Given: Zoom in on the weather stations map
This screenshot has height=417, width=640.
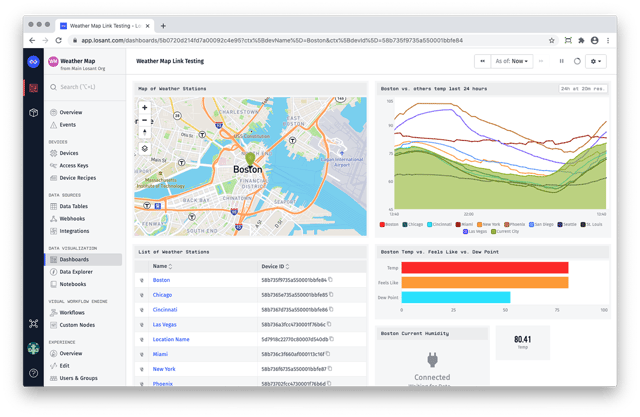Looking at the screenshot, I should click(144, 108).
